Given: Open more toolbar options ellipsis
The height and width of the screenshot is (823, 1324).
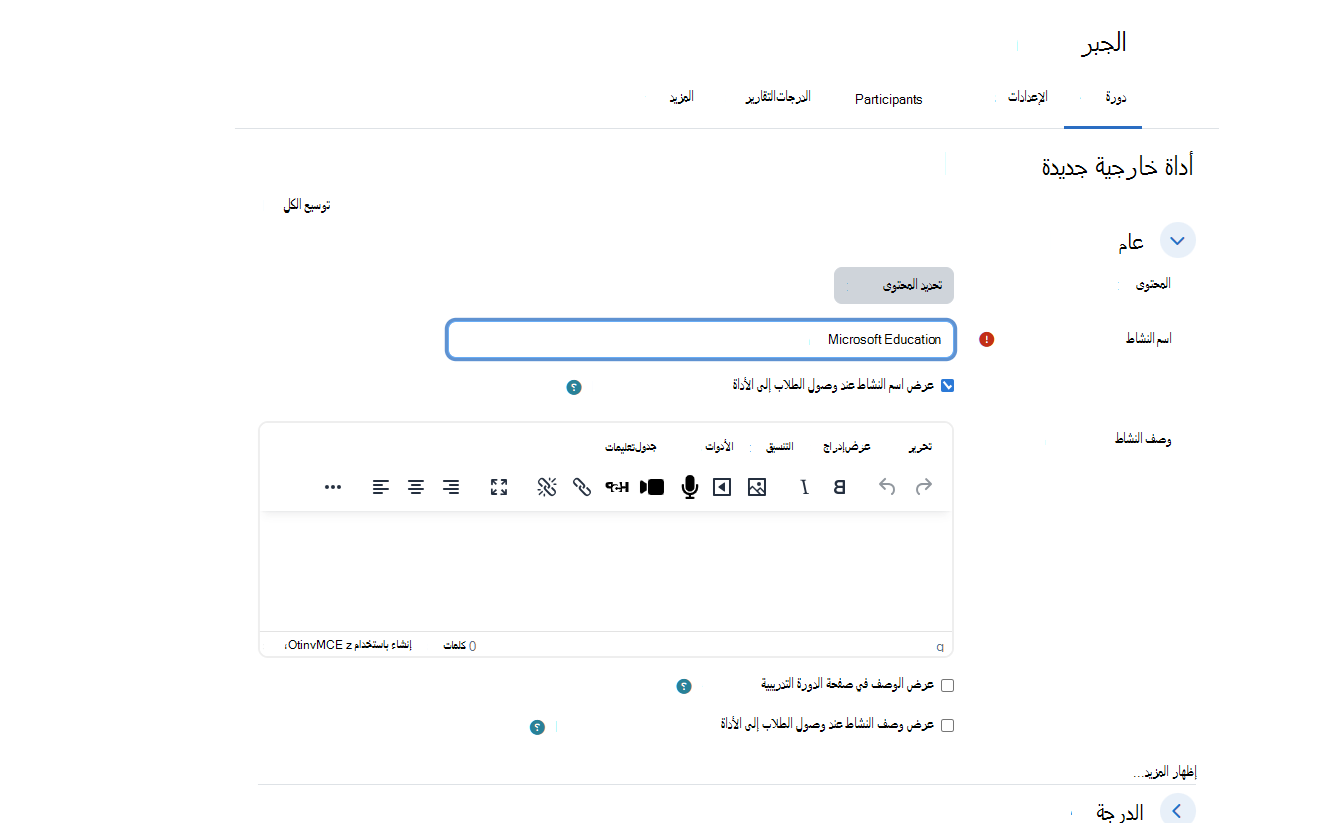Looking at the screenshot, I should tap(333, 487).
